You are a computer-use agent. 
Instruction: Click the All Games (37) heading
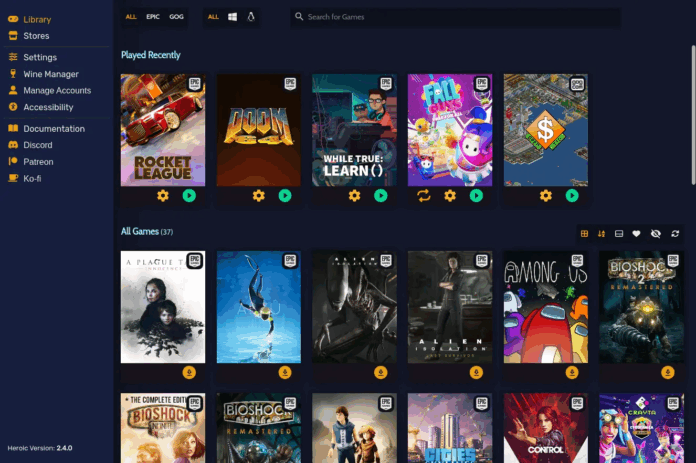tap(147, 232)
